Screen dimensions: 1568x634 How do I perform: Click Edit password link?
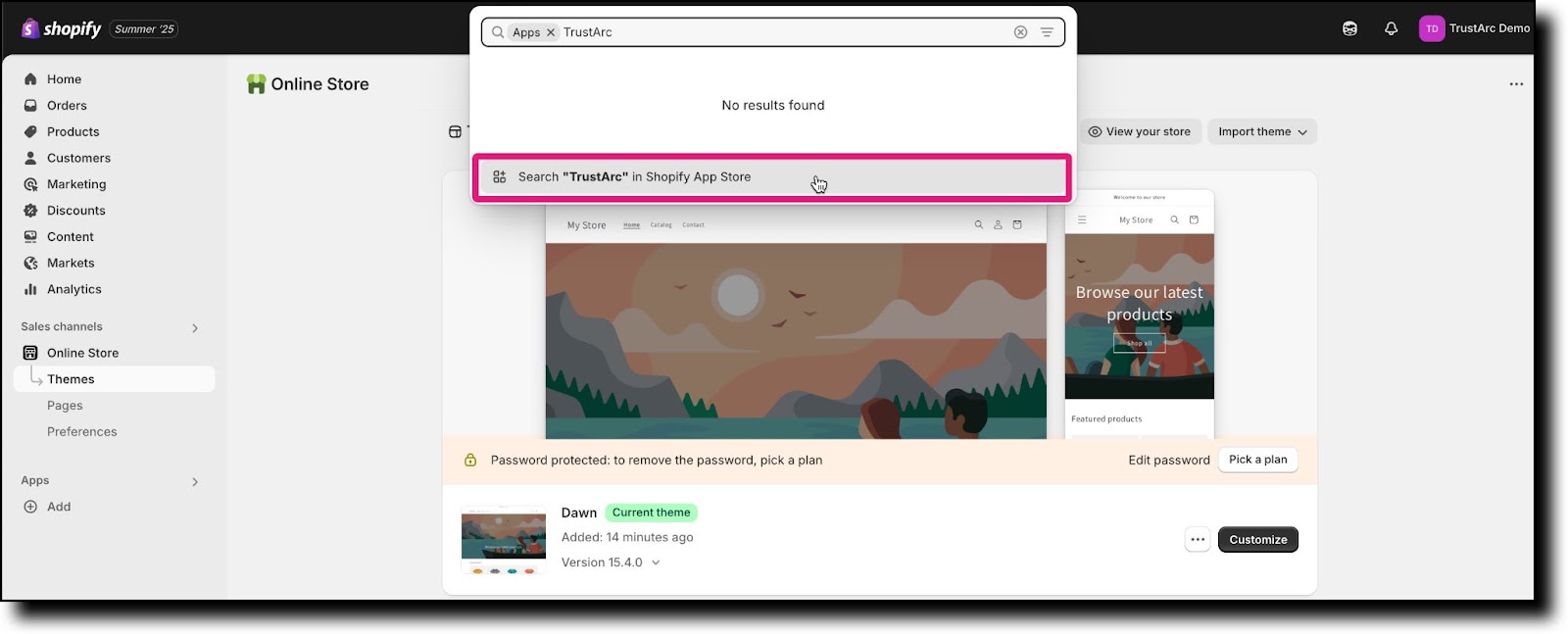pyautogui.click(x=1168, y=461)
